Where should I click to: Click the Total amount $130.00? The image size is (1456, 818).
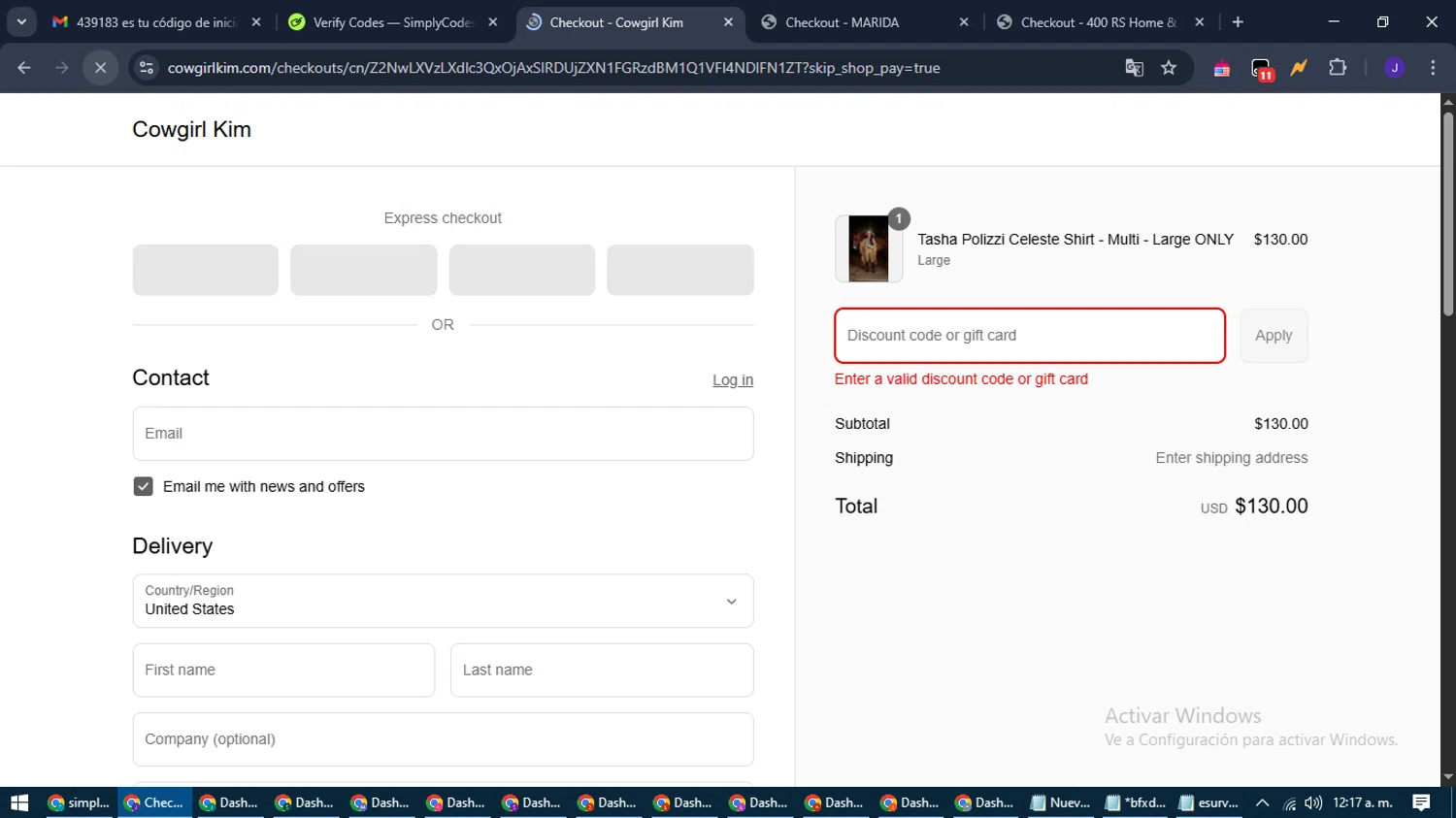pyautogui.click(x=1271, y=506)
